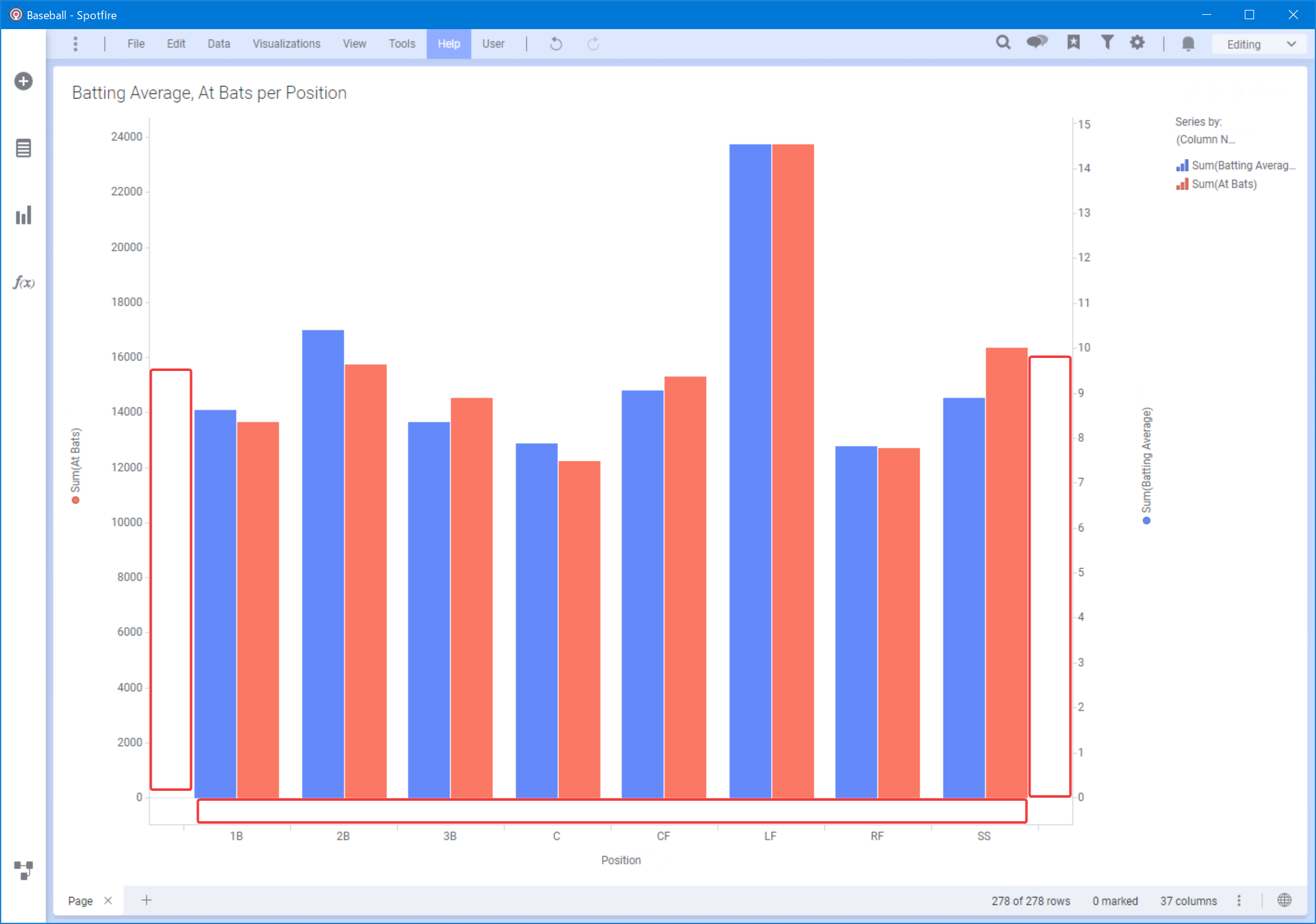The width and height of the screenshot is (1316, 924).
Task: Click the tall blue LF bar
Action: click(750, 471)
